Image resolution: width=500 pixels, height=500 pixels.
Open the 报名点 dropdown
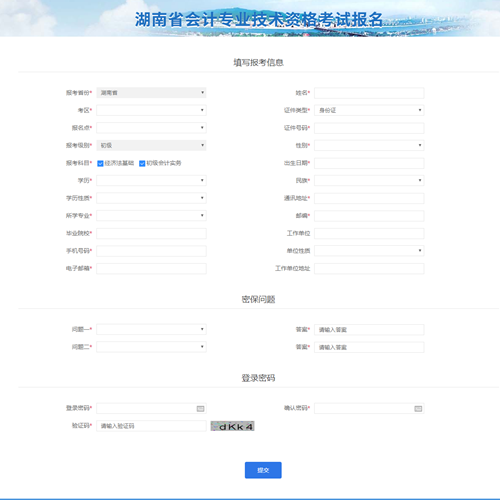pos(151,128)
